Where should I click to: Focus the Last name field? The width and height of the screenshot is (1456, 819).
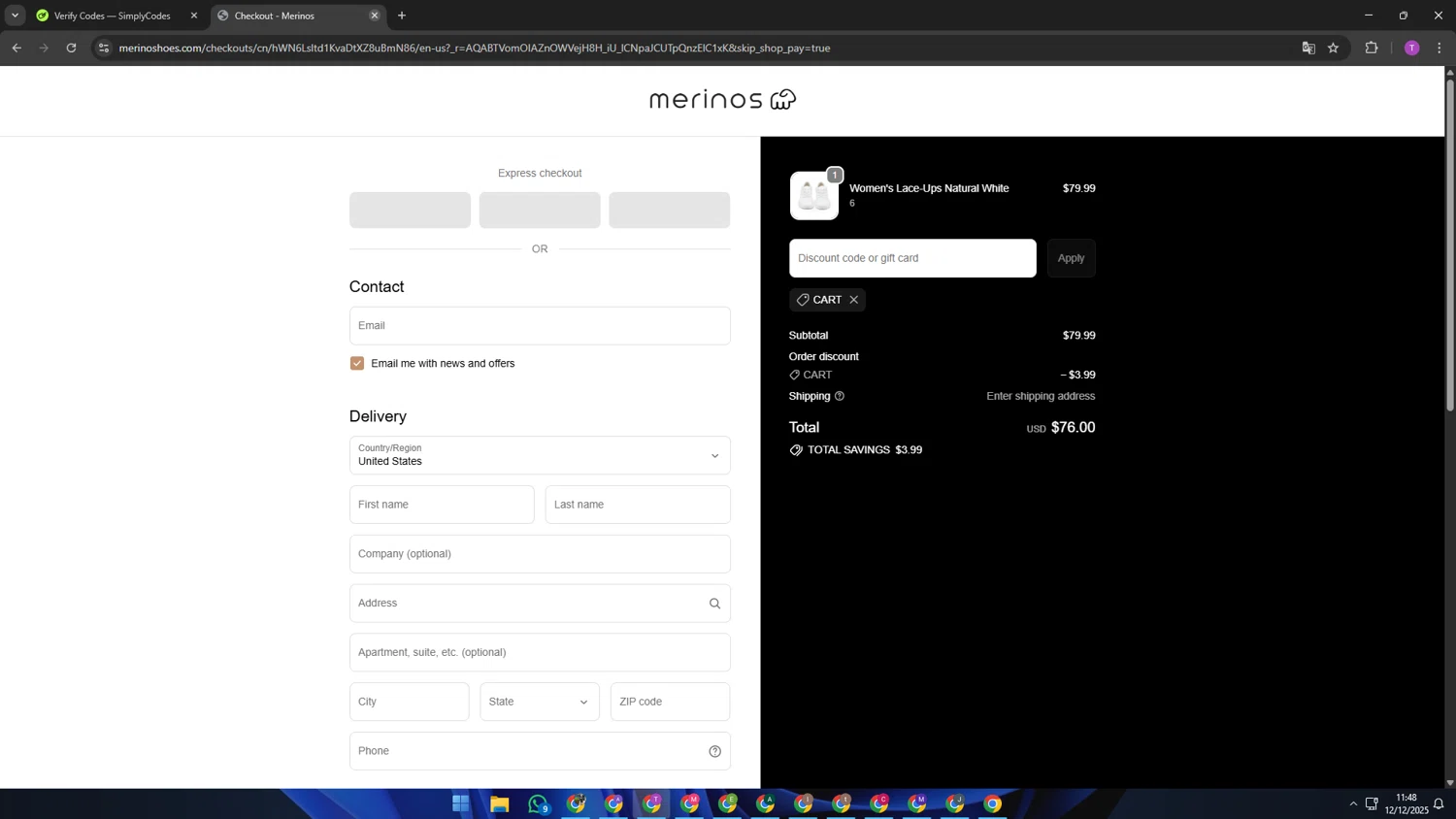coord(638,505)
